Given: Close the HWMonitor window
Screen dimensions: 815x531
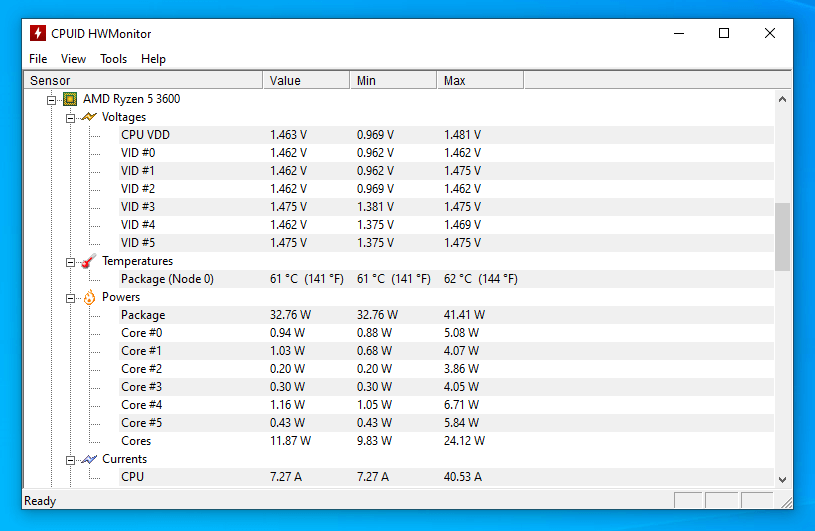Looking at the screenshot, I should tap(770, 33).
